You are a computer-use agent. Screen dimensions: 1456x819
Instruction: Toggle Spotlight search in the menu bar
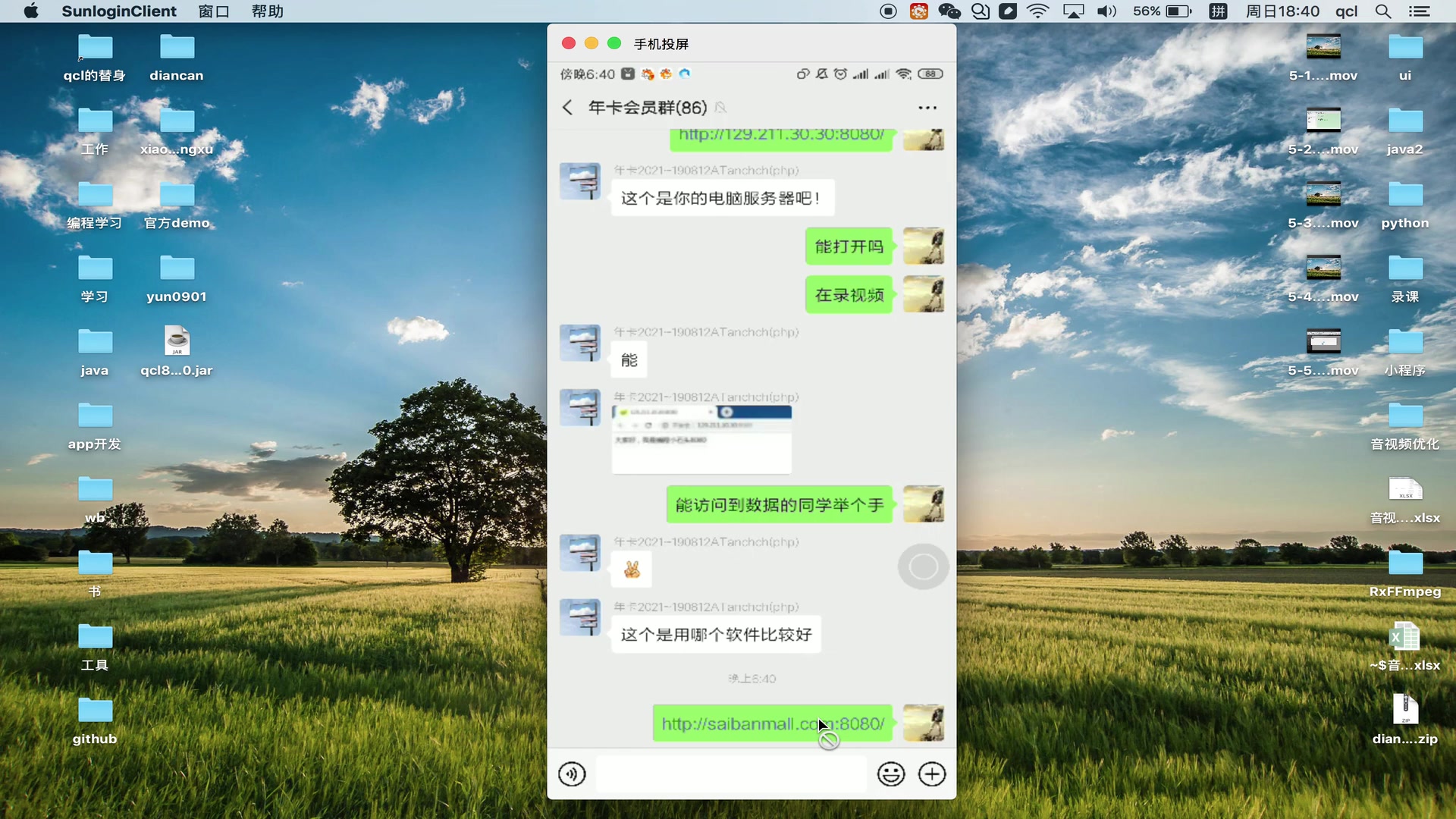[1383, 11]
